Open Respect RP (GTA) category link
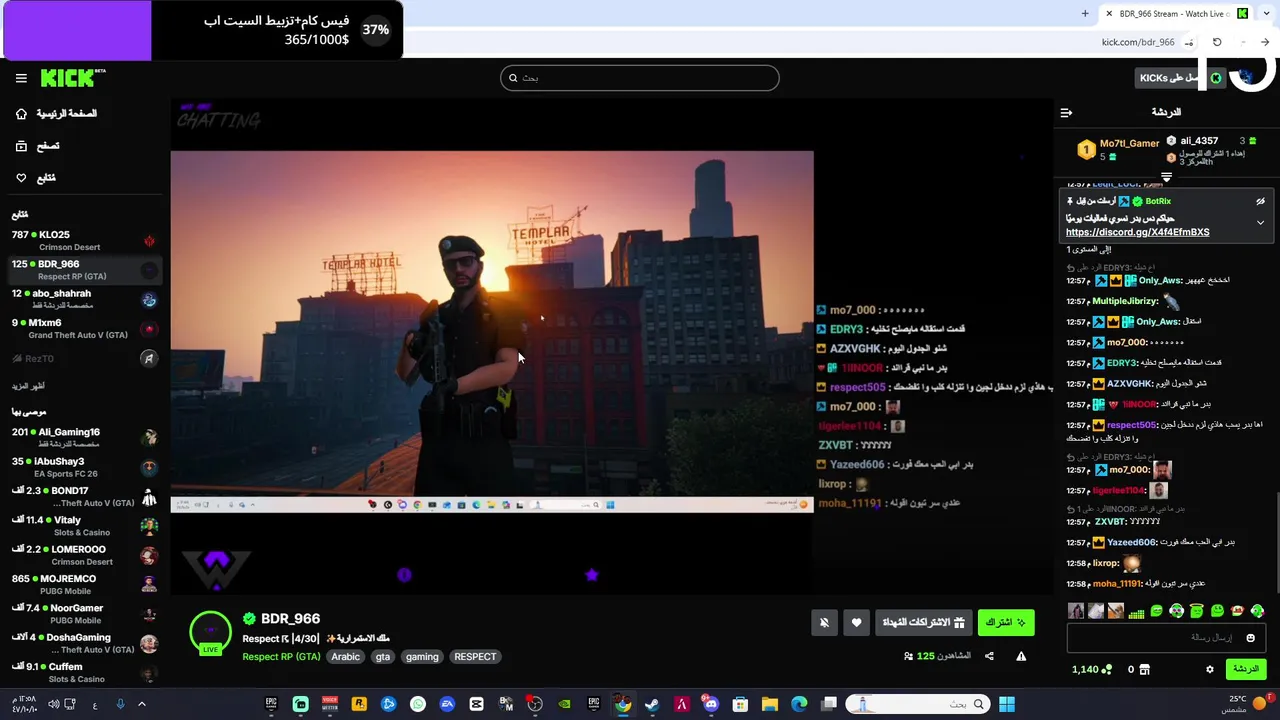 [x=281, y=657]
